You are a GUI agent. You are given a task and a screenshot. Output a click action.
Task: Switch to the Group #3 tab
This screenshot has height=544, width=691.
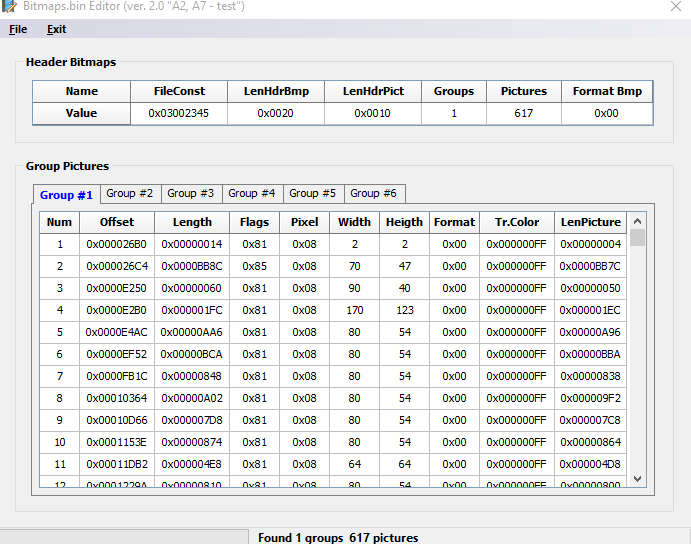point(190,193)
